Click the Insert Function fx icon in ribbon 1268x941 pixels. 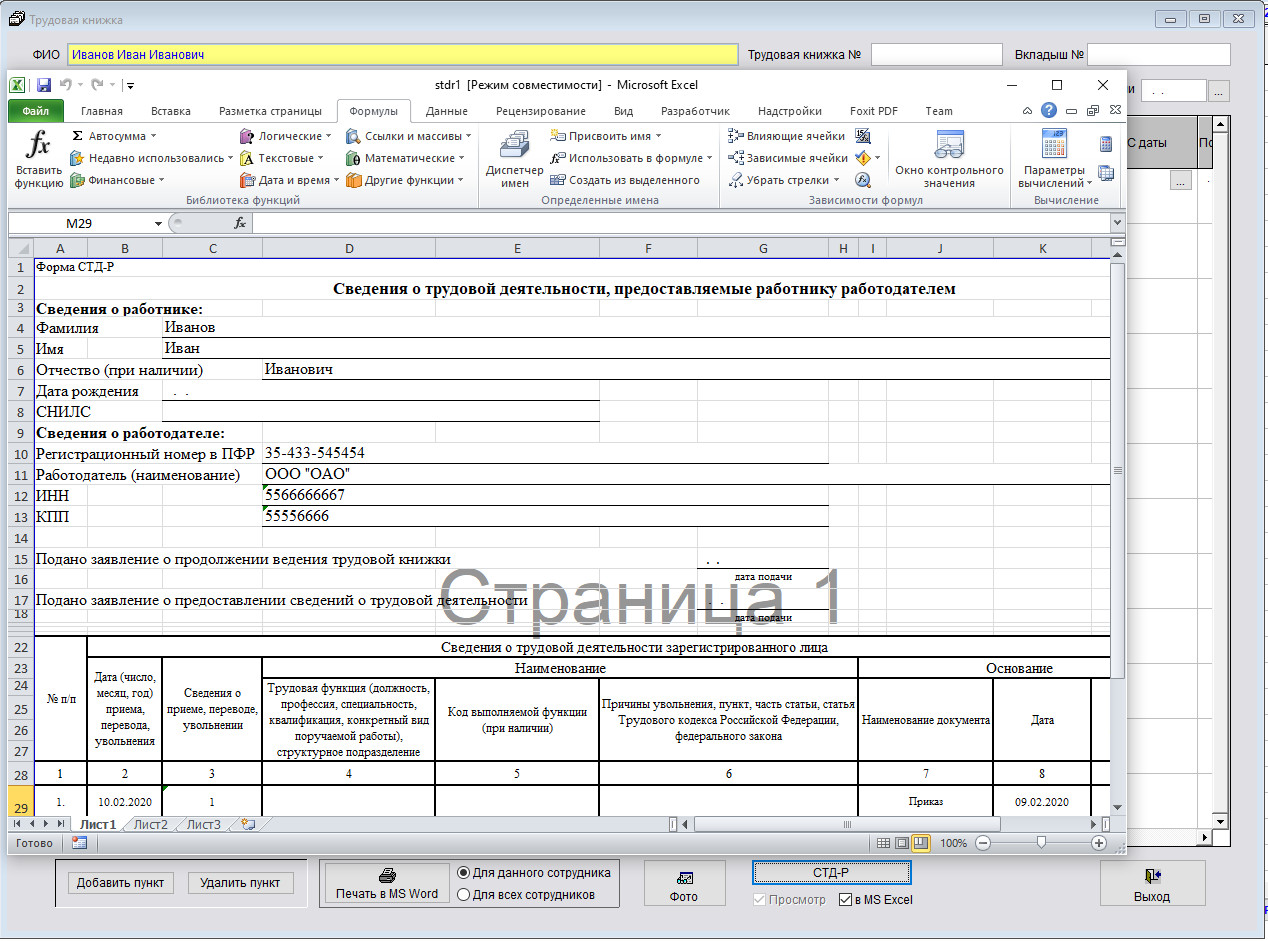click(x=38, y=159)
